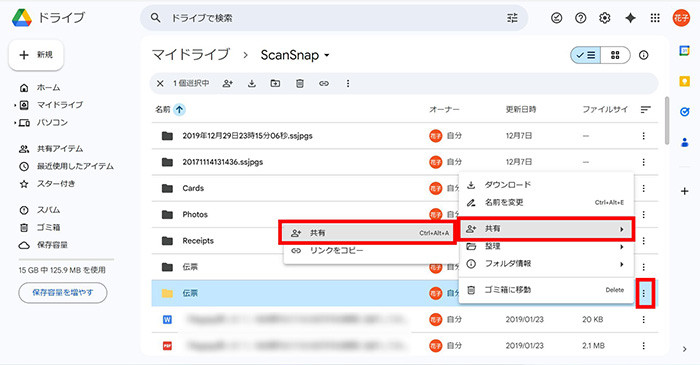
Task: Open ScanSnap folder dropdown
Action: point(327,55)
